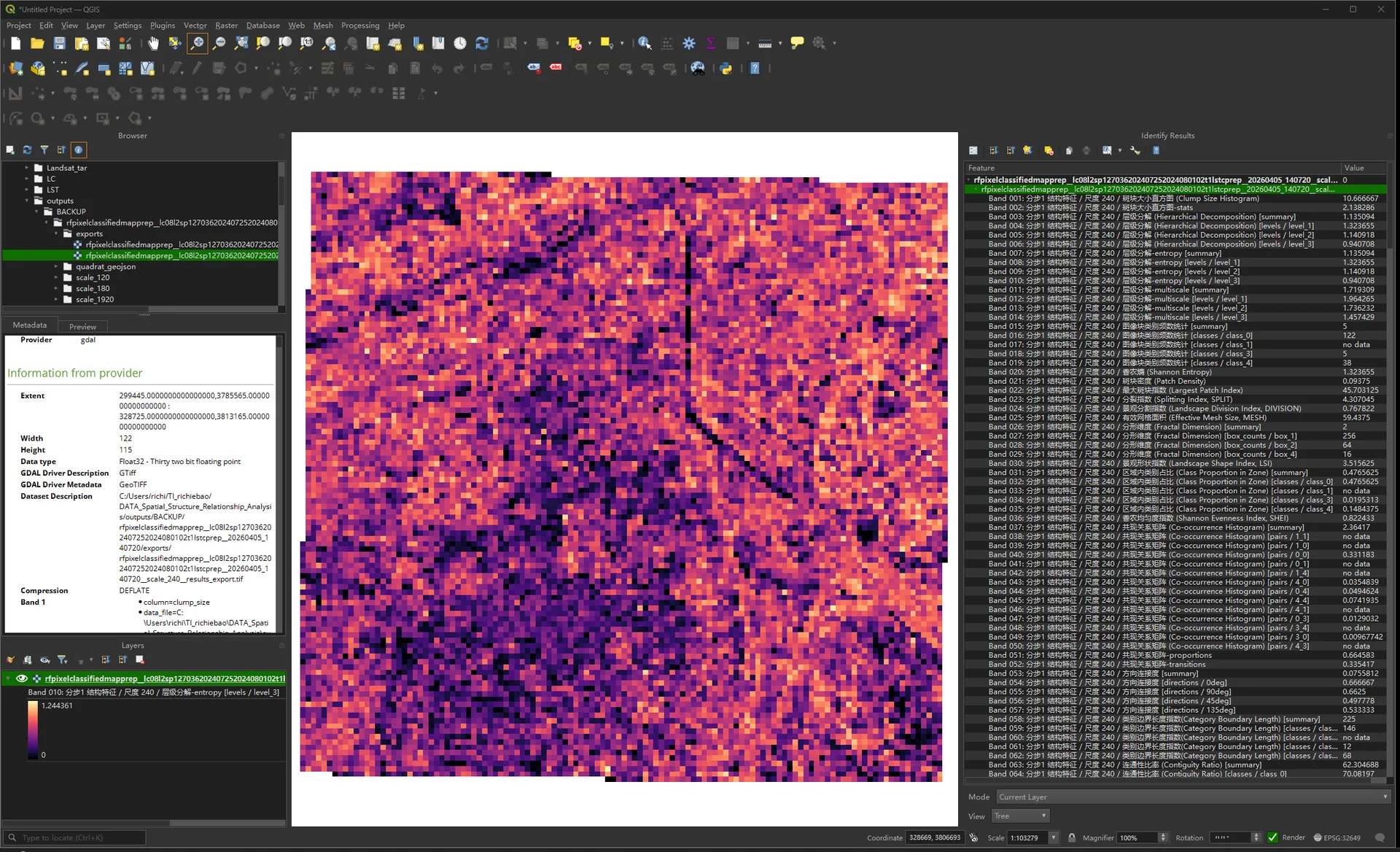Open the Plugins menu
The width and height of the screenshot is (1400, 852).
pyautogui.click(x=163, y=26)
